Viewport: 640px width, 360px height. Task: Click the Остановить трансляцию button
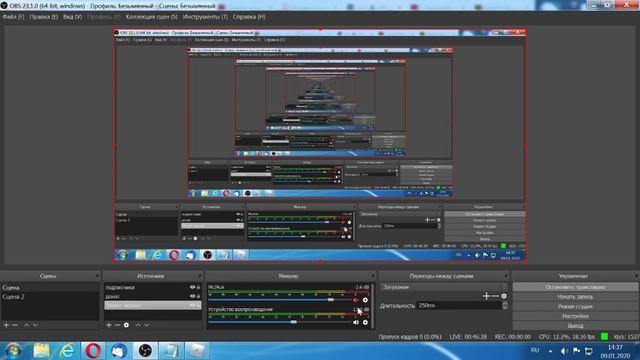click(x=575, y=287)
